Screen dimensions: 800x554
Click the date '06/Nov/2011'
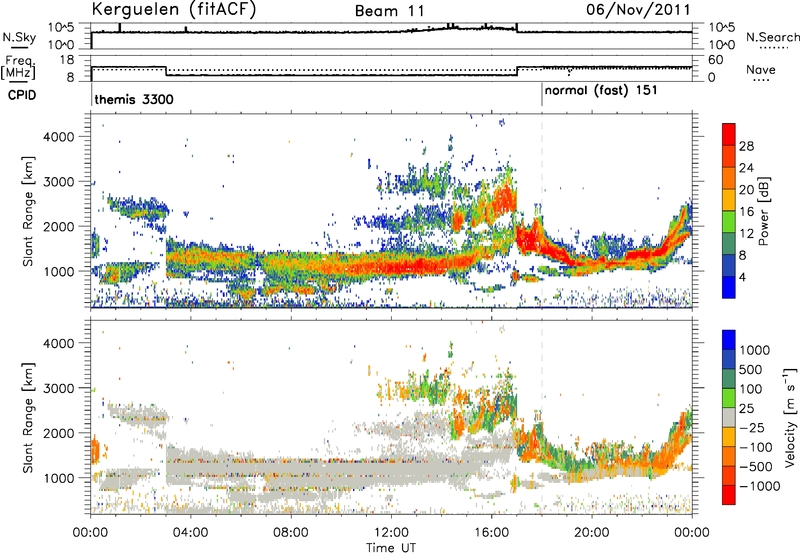point(638,10)
